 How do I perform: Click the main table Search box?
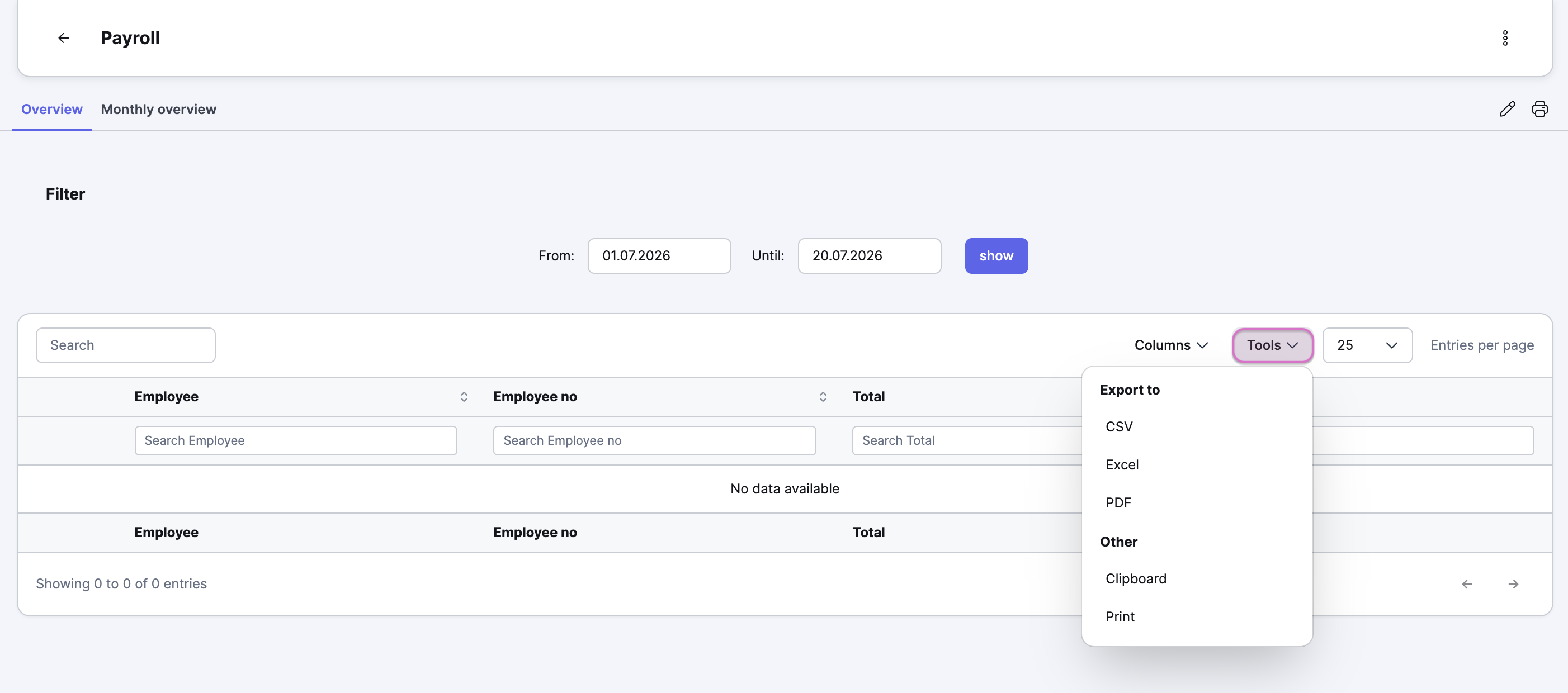pos(125,345)
